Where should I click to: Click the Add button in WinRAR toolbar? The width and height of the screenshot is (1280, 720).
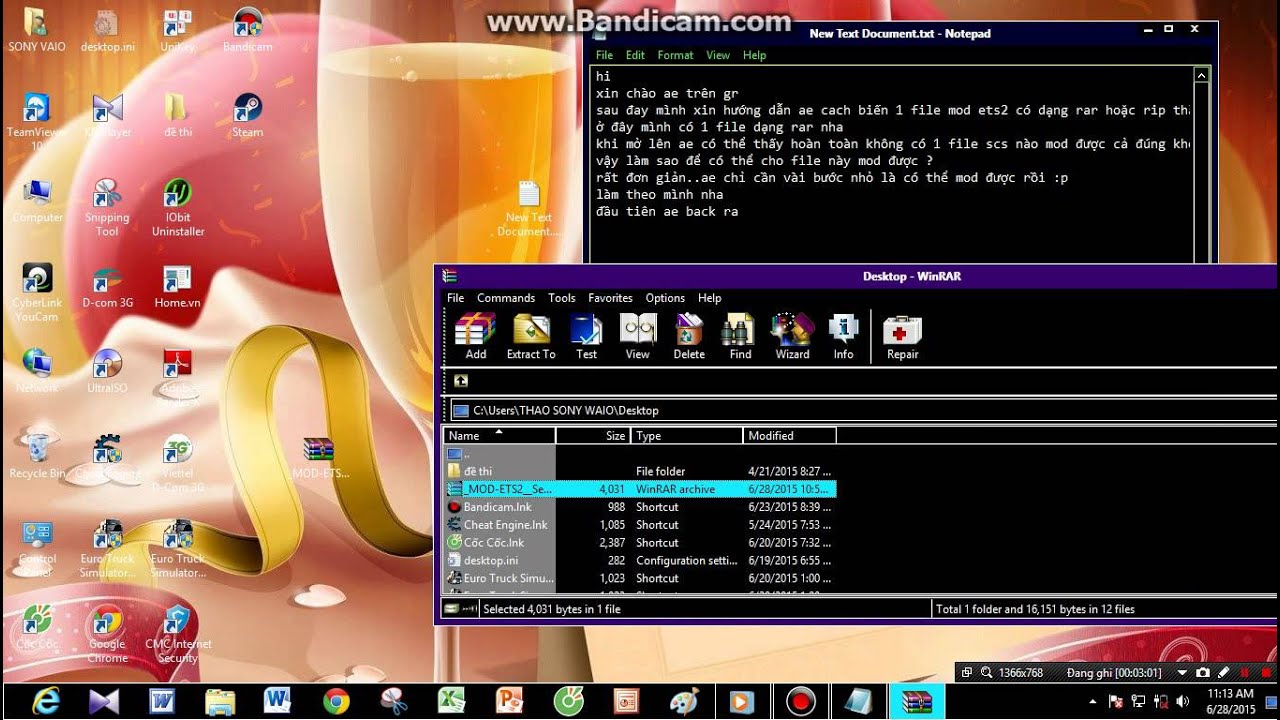coord(475,336)
